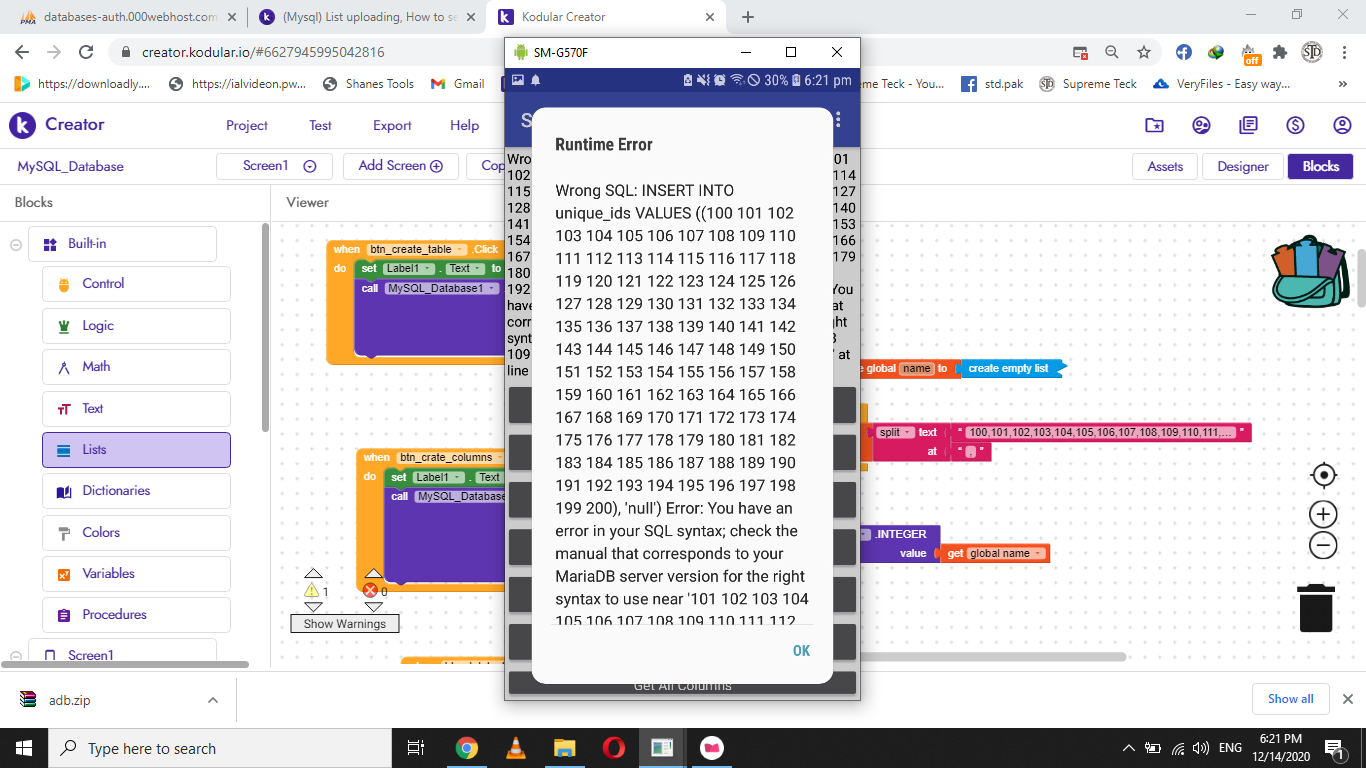Expand adb.zip download options chevron
Viewport: 1366px width, 768px height.
point(213,700)
